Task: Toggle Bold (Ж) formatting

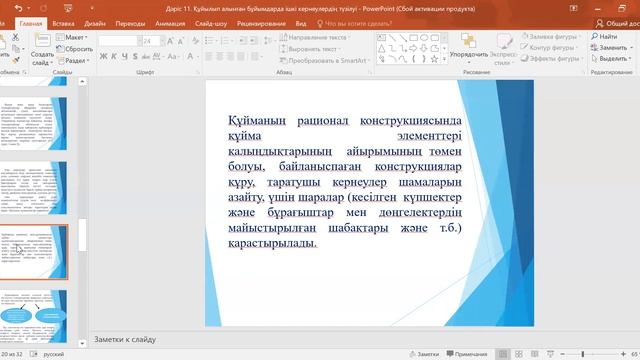Action: [103, 56]
